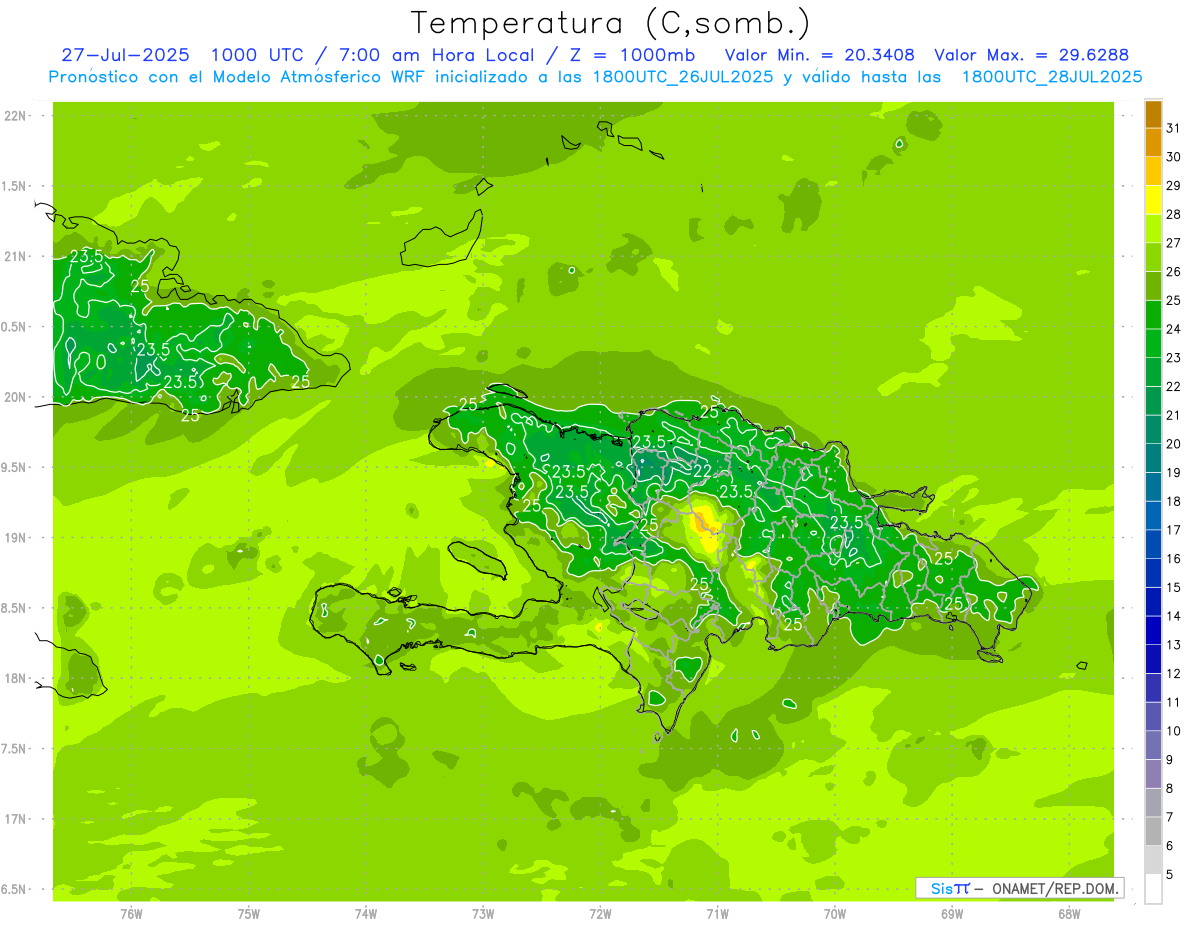Image resolution: width=1200 pixels, height=927 pixels.
Task: Click the legend scale label 18
Action: (x=1173, y=501)
